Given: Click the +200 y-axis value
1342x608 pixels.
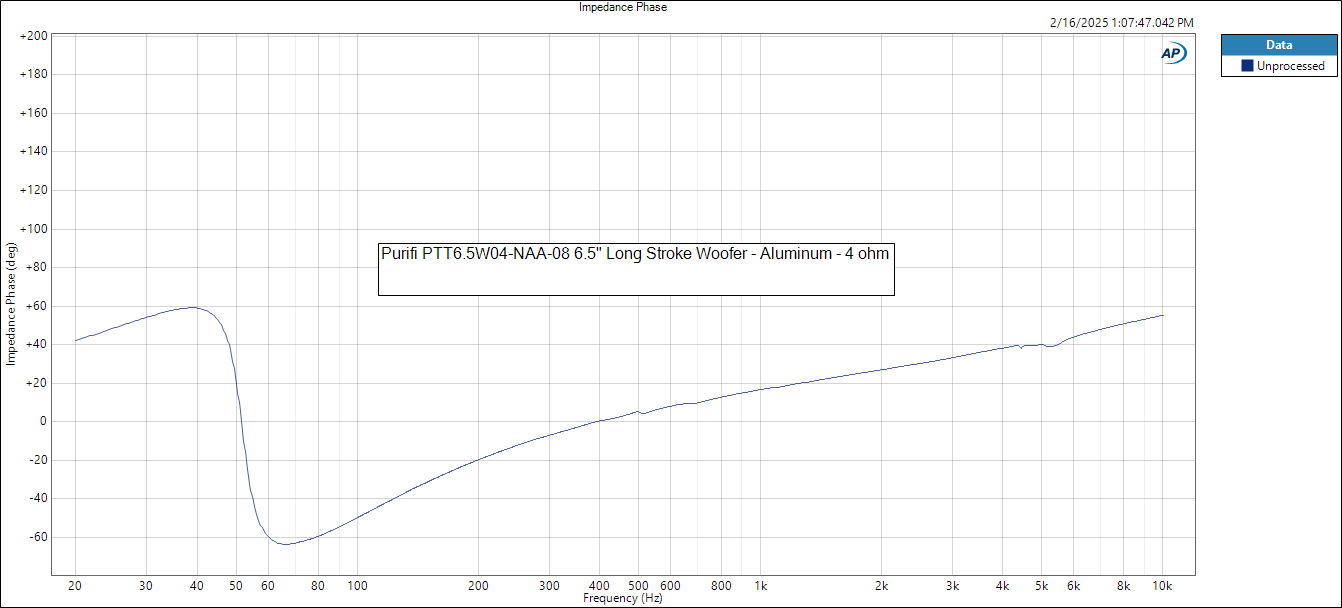Looking at the screenshot, I should click(33, 36).
